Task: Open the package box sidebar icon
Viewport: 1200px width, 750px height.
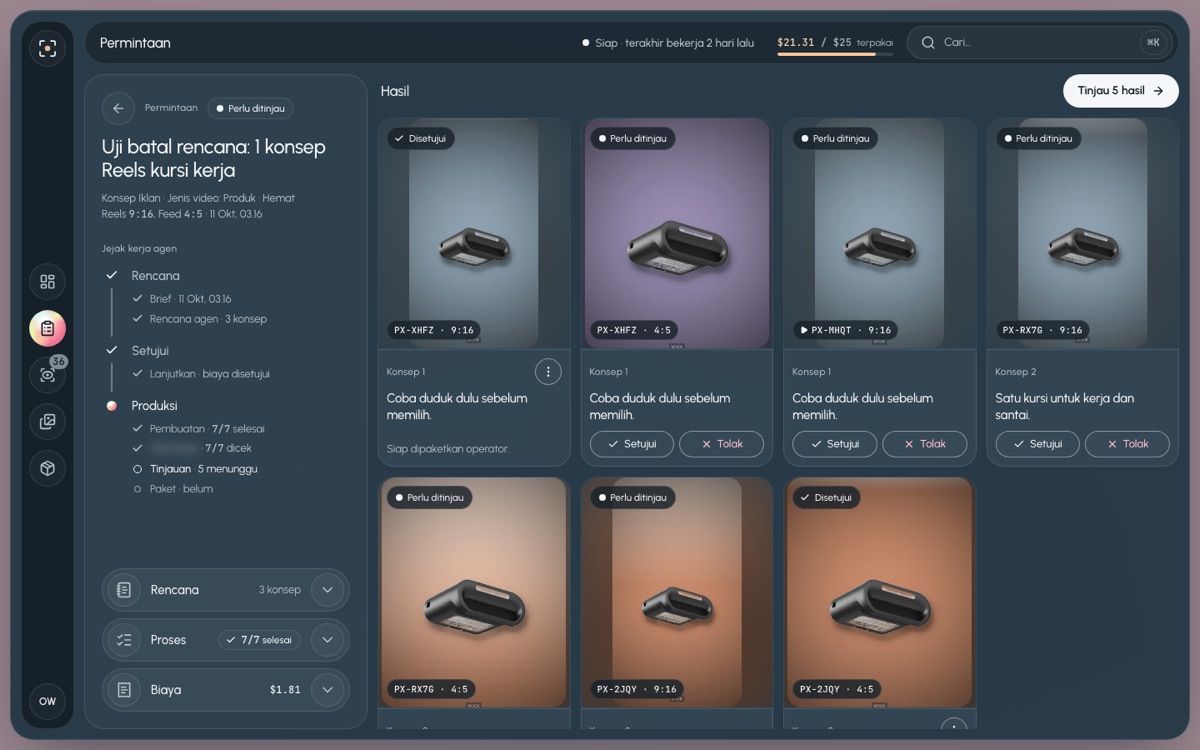Action: click(x=47, y=468)
